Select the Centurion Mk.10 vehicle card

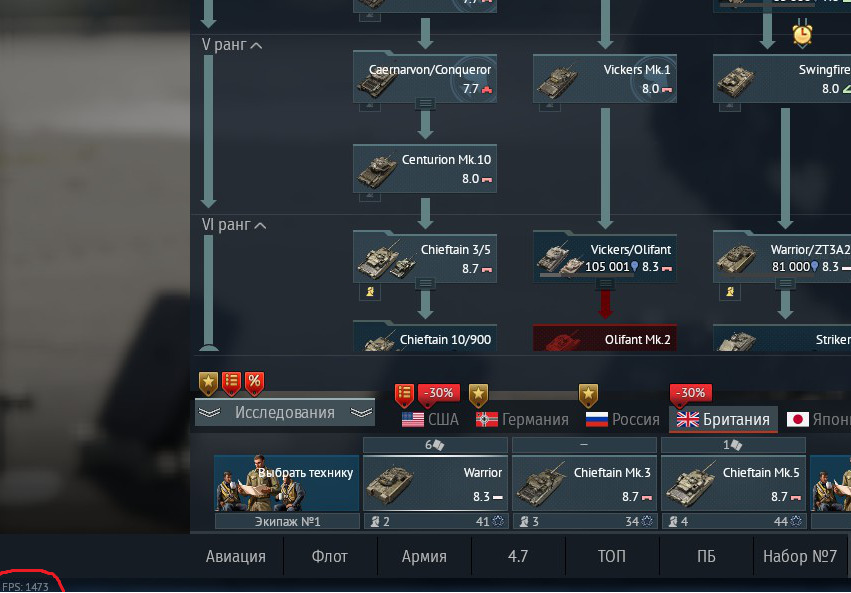click(425, 169)
